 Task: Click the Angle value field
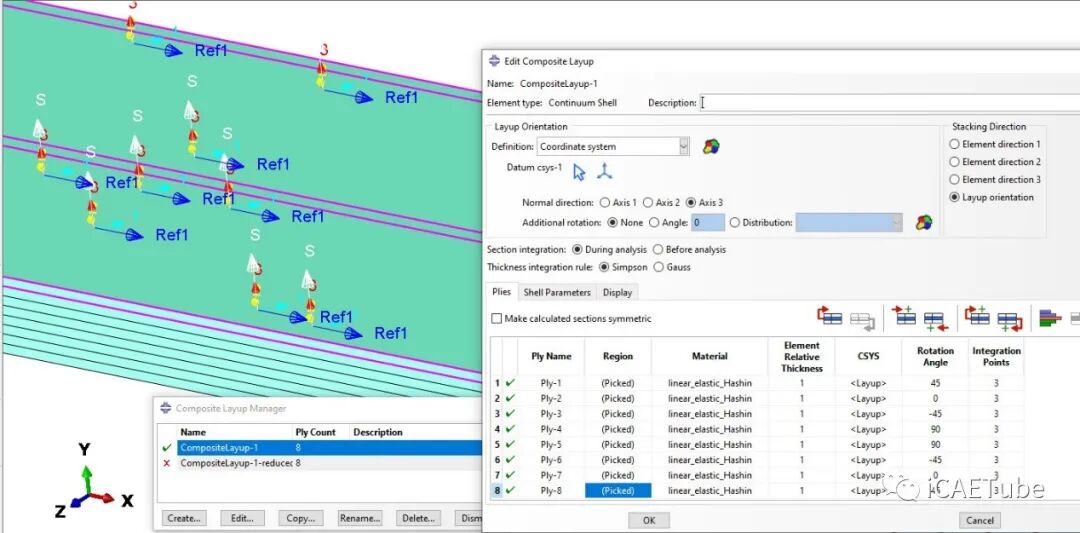(708, 222)
